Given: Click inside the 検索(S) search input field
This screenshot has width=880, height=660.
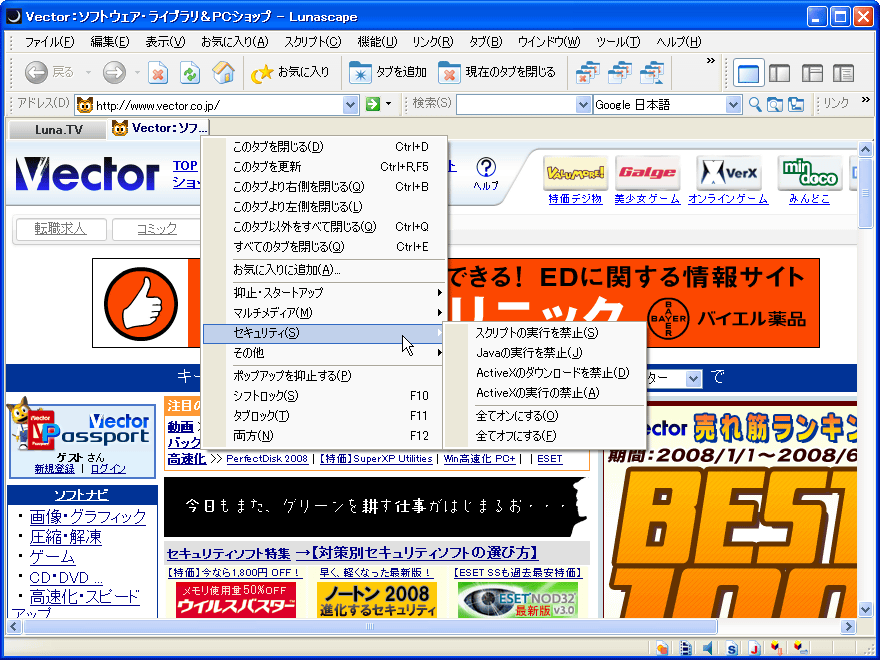Looking at the screenshot, I should click(516, 104).
